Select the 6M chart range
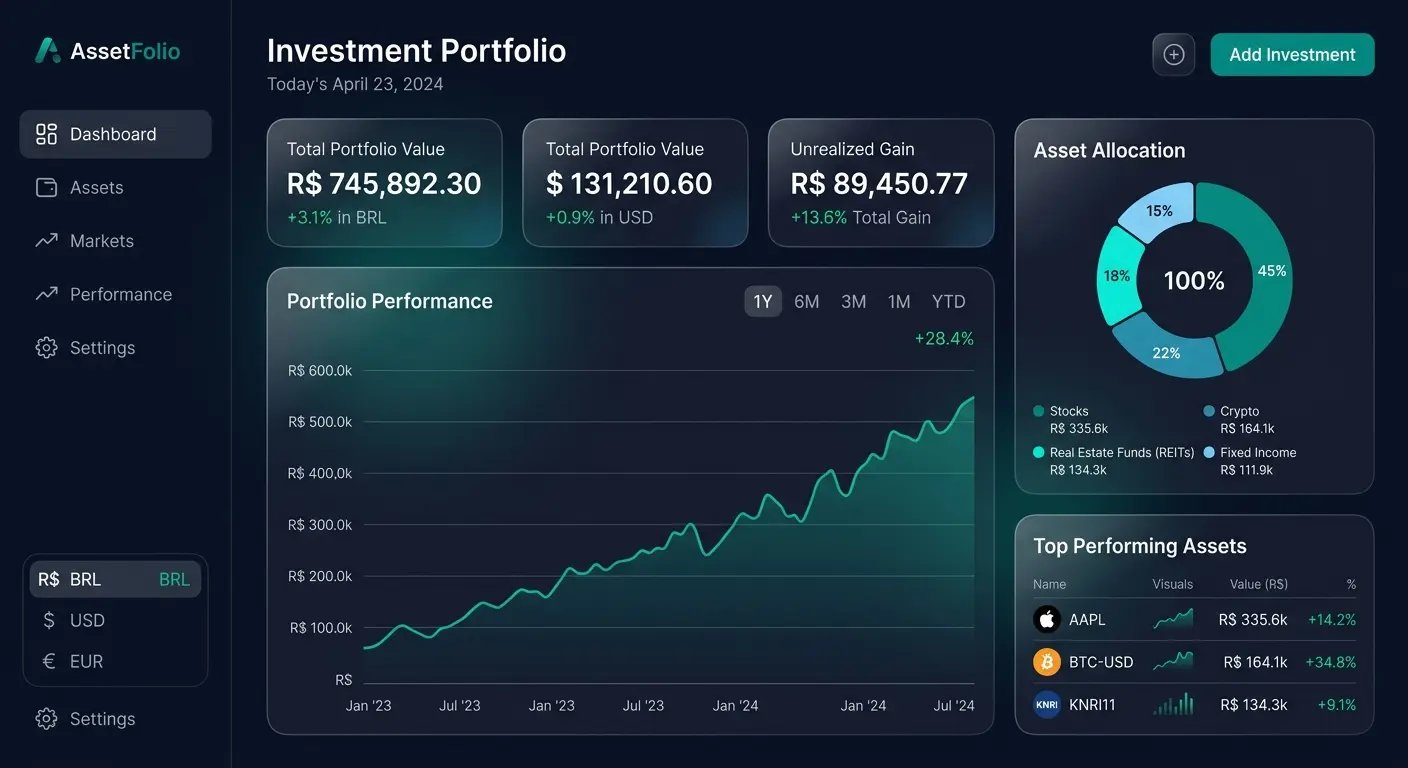Image resolution: width=1408 pixels, height=768 pixels. pyautogui.click(x=806, y=302)
